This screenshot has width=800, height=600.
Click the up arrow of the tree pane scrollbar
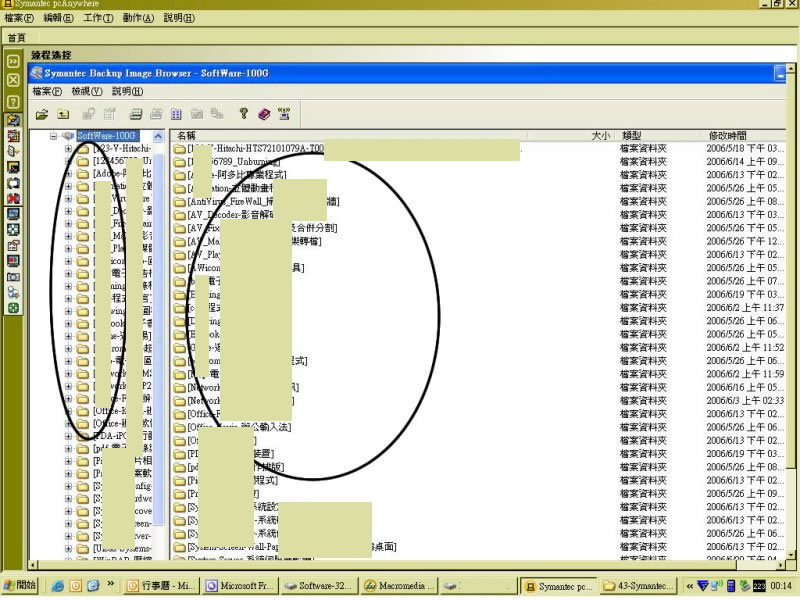point(158,137)
